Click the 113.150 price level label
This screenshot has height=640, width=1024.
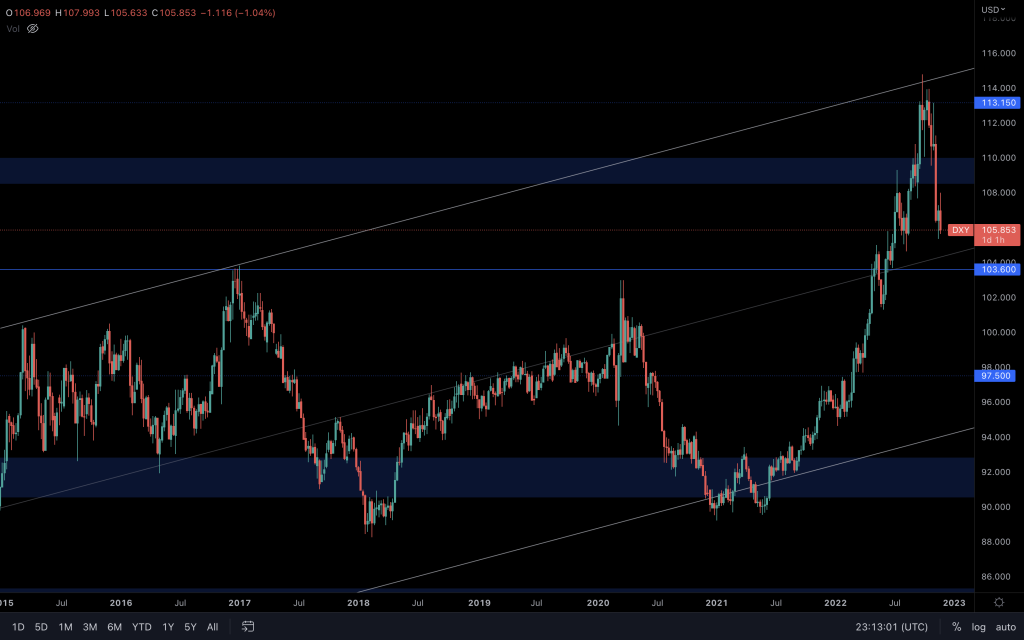click(997, 103)
